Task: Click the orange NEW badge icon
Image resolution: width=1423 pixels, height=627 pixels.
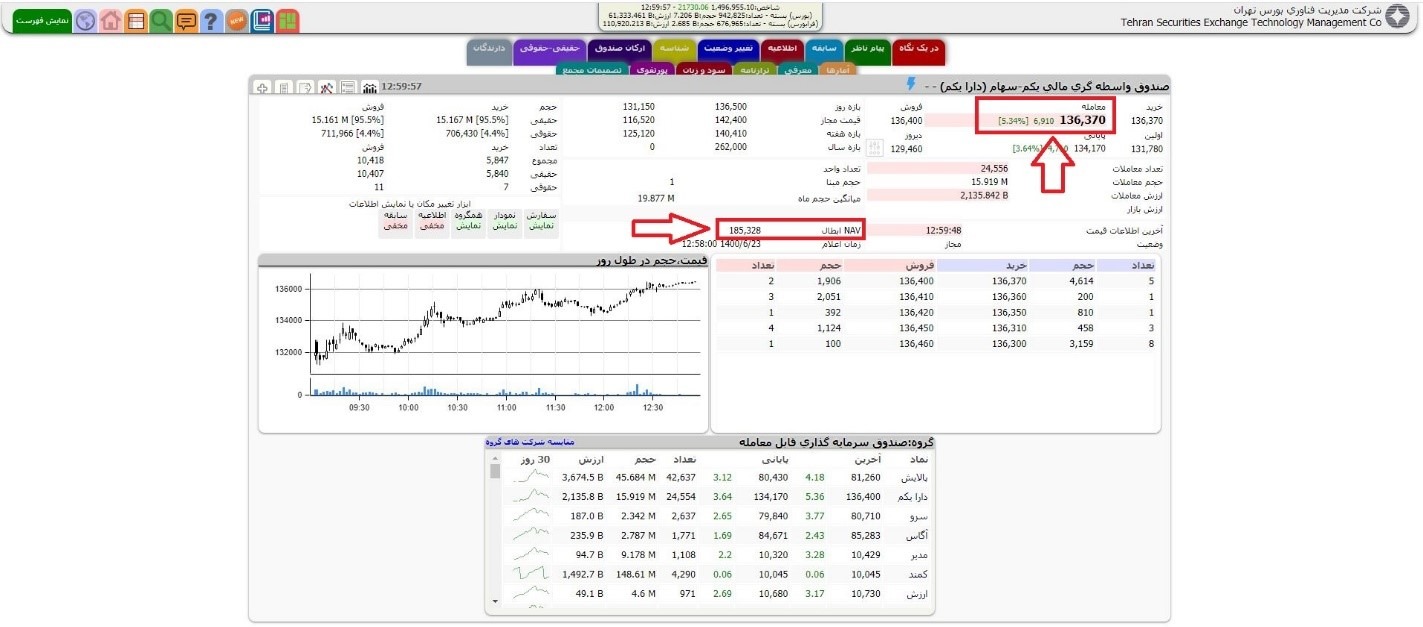Action: (x=236, y=20)
